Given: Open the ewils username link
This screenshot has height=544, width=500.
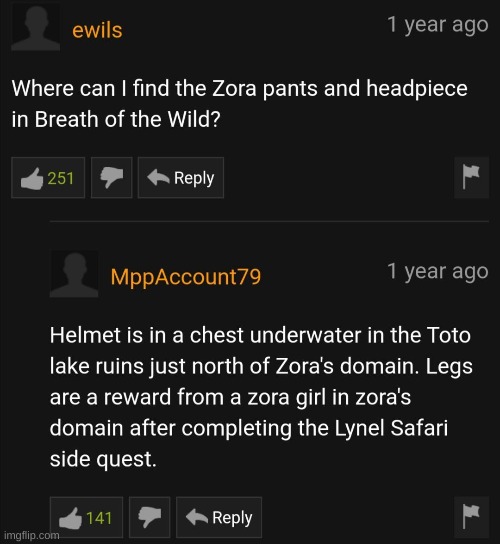Looking at the screenshot, I should [x=97, y=30].
